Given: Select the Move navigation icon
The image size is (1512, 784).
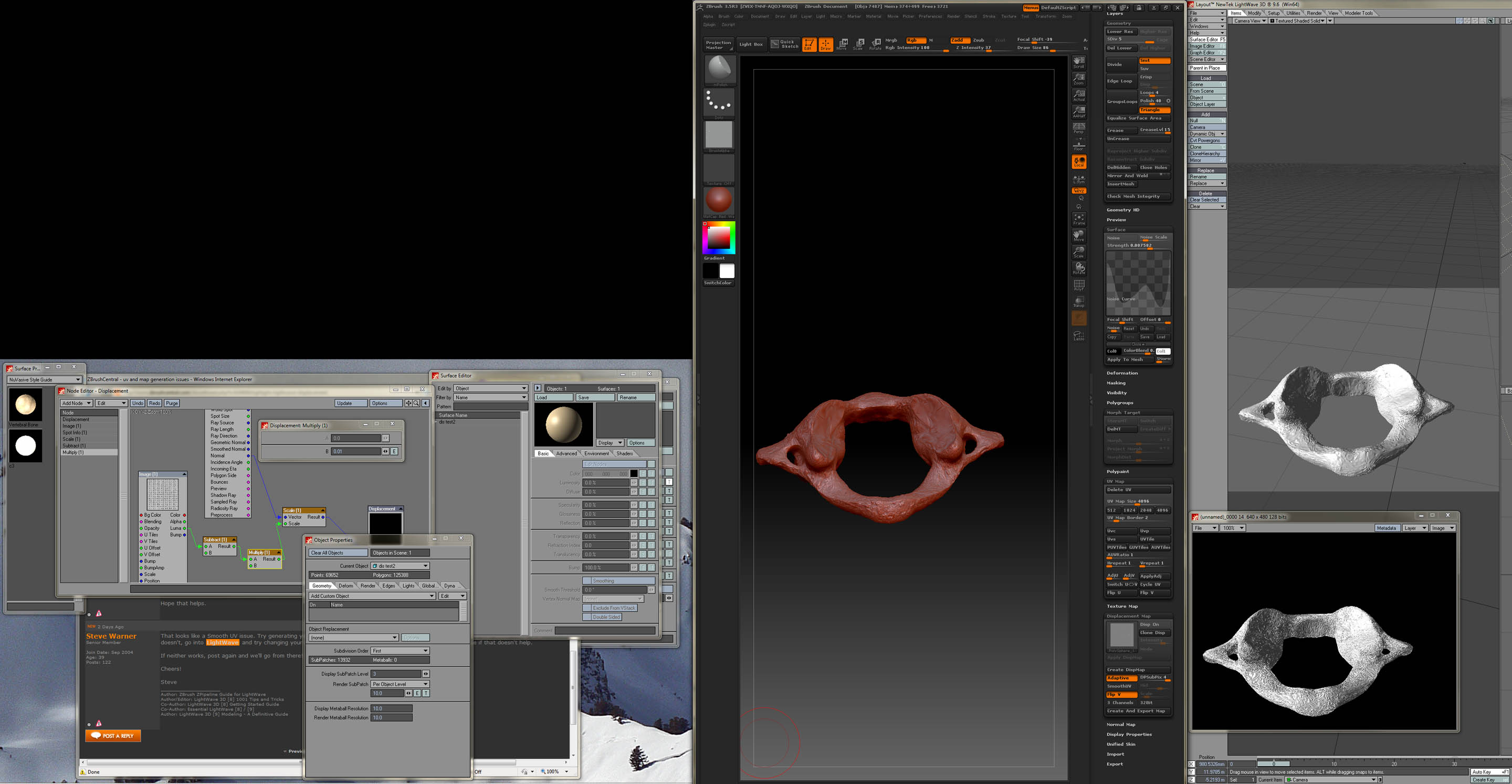Looking at the screenshot, I should (x=1079, y=237).
